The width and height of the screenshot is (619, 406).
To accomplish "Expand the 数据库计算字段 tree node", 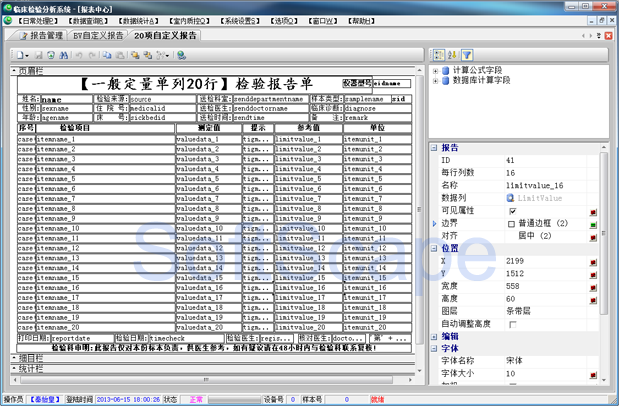I will [435, 81].
